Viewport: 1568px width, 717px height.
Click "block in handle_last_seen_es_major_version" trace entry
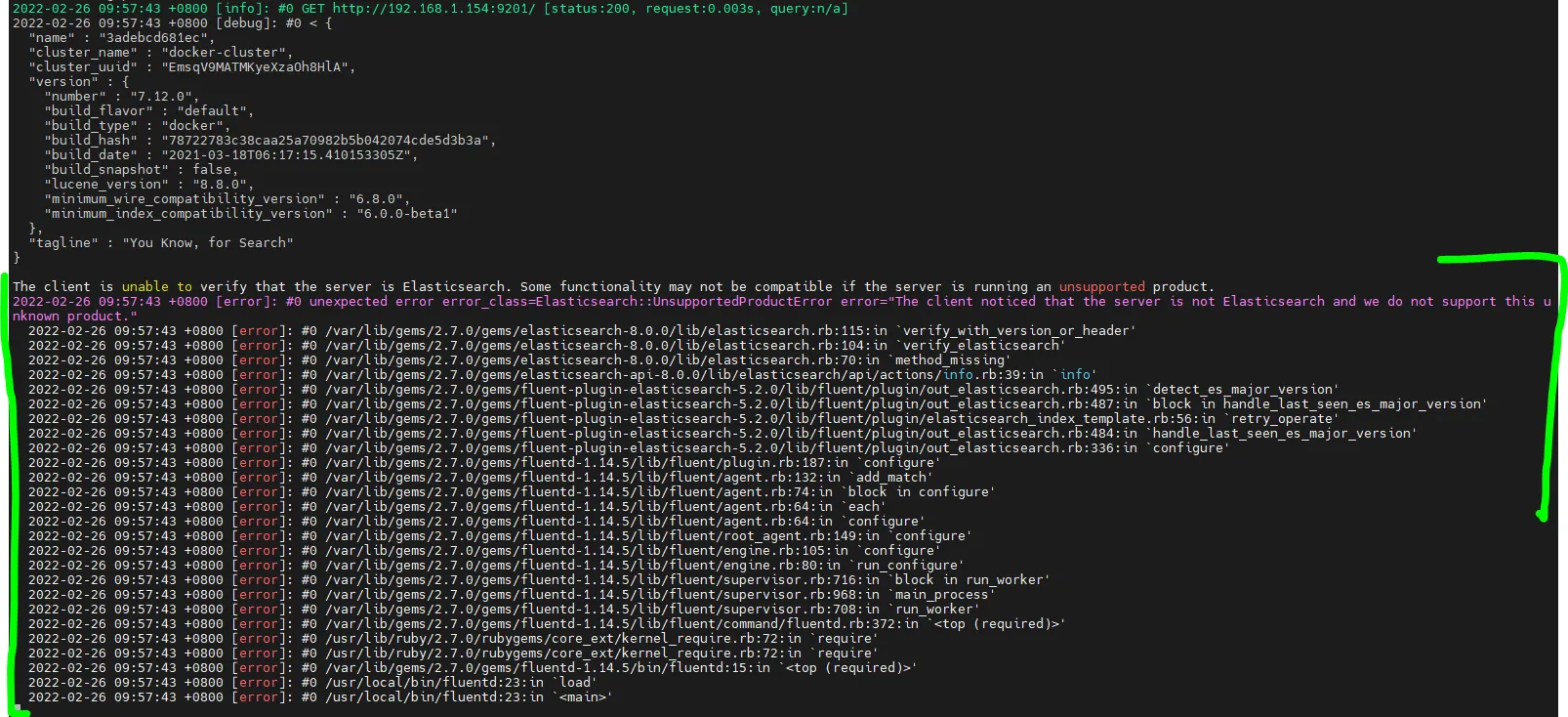pyautogui.click(x=1317, y=404)
